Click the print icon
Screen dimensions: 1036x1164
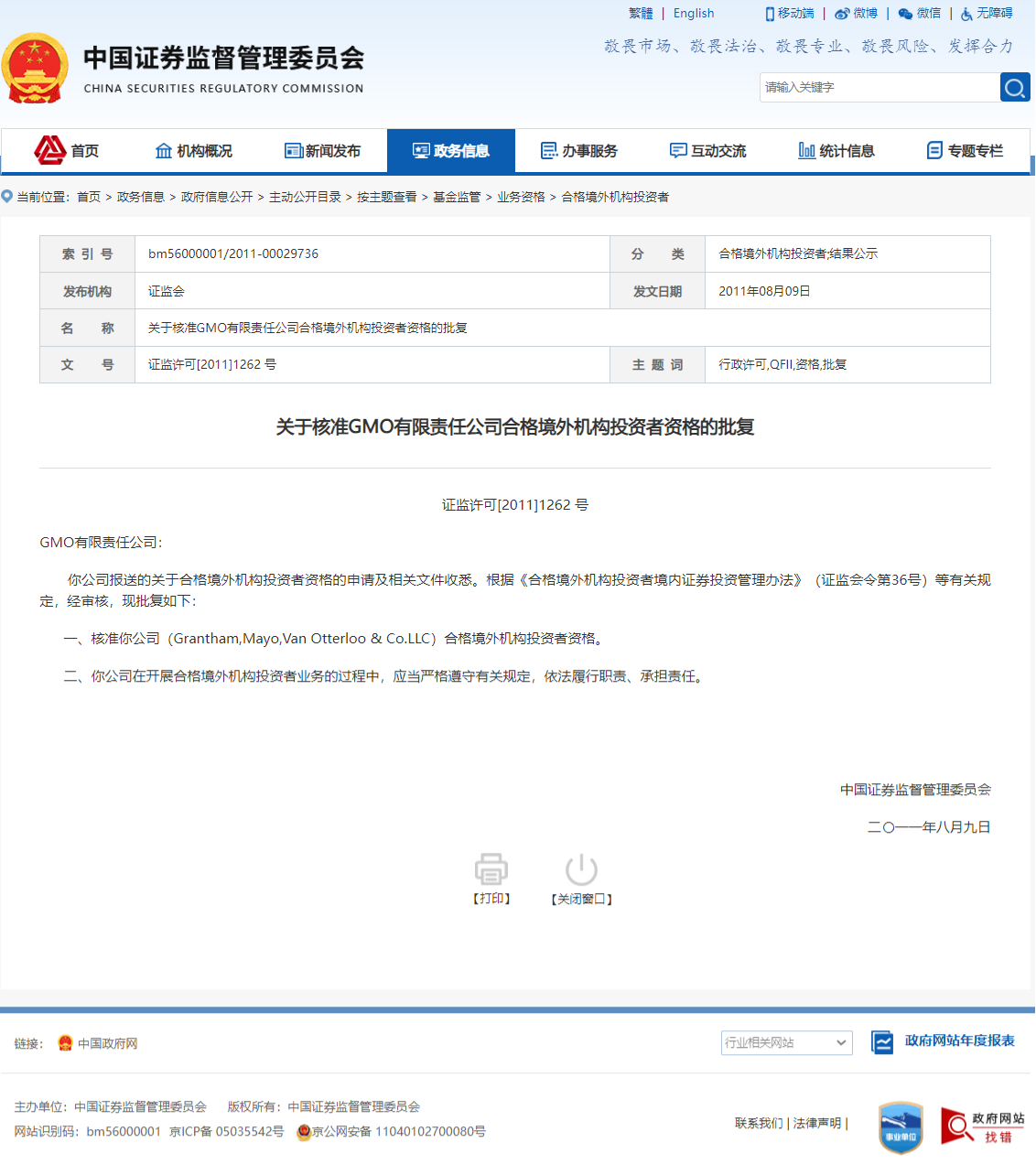click(491, 868)
